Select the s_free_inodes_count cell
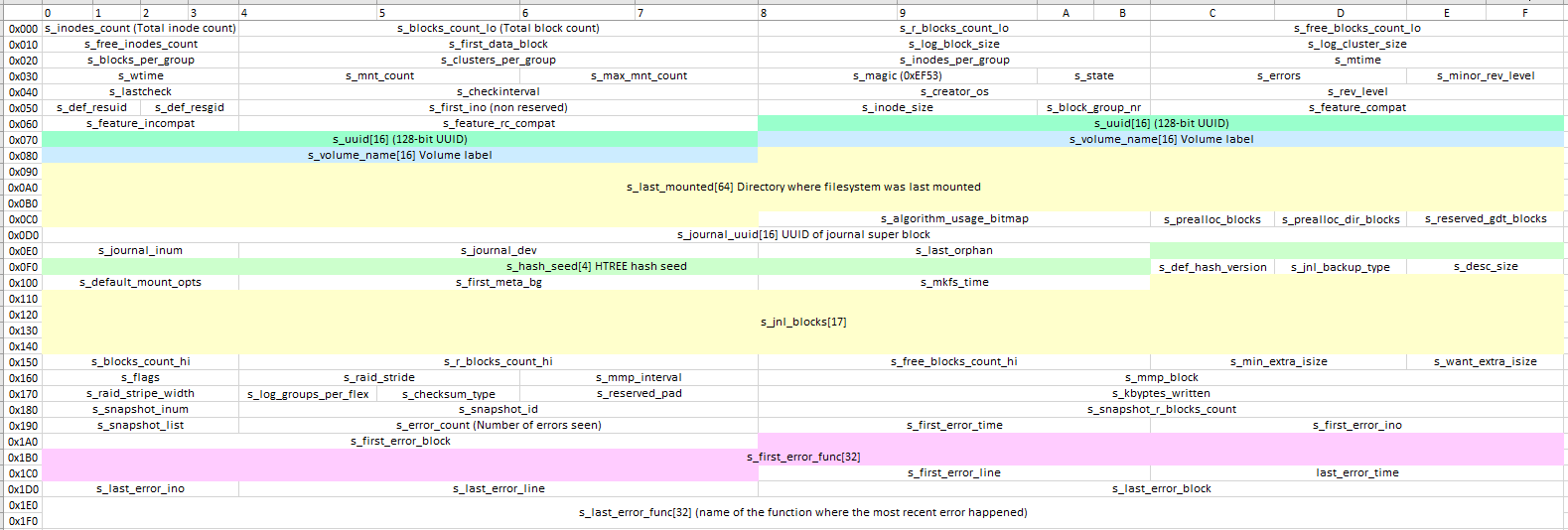Viewport: 1568px width, 530px height. coord(140,44)
